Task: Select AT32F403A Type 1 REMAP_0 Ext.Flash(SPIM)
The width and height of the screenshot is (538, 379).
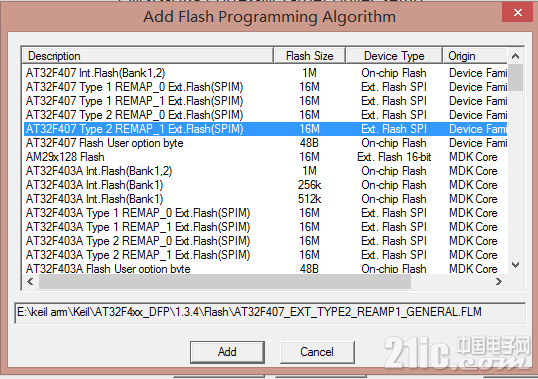Action: click(265, 213)
